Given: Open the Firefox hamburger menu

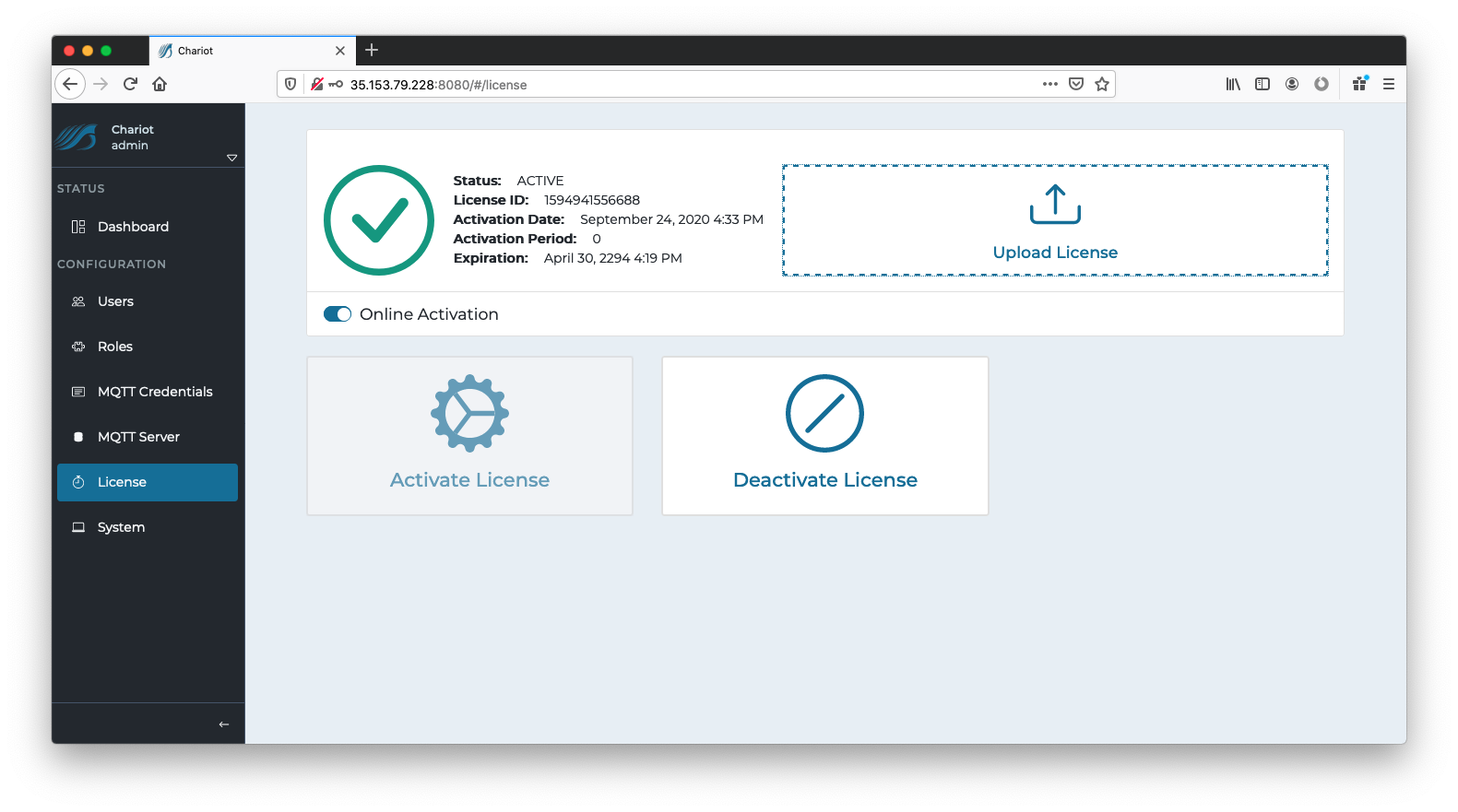Looking at the screenshot, I should pos(1389,84).
